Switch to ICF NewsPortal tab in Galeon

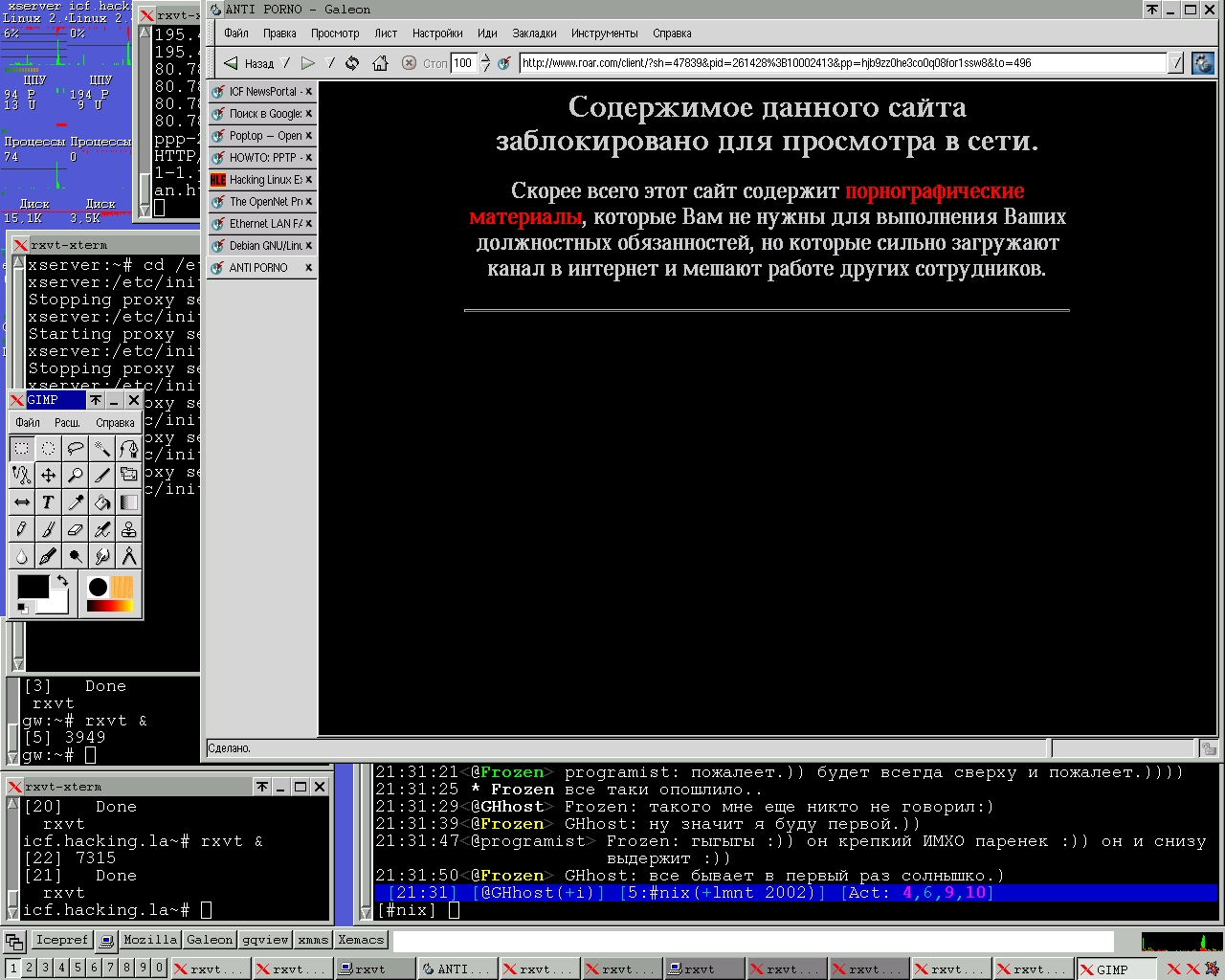262,92
